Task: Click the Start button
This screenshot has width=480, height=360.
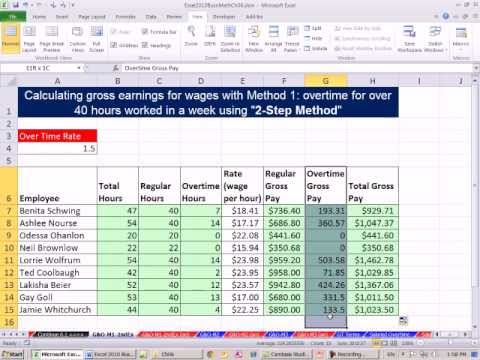Action: coord(12,354)
